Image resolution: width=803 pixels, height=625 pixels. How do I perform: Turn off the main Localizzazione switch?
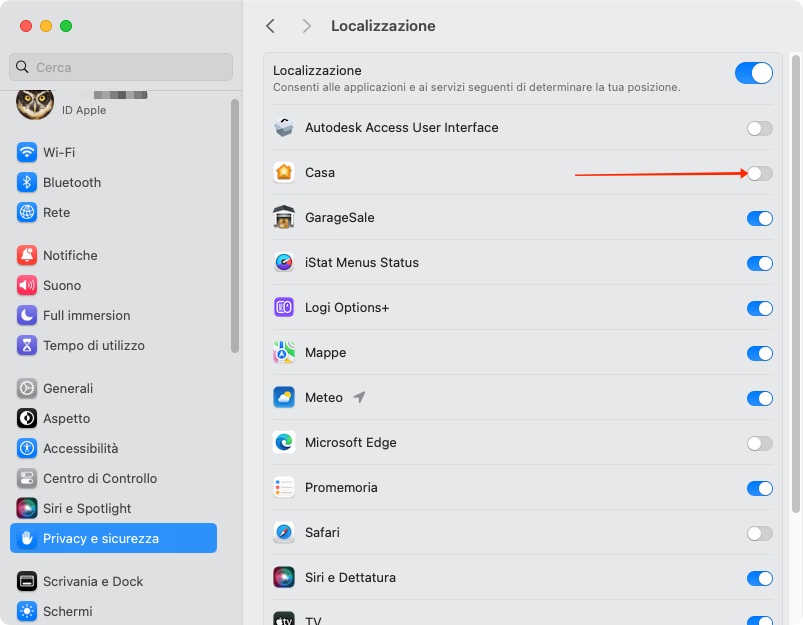(753, 73)
